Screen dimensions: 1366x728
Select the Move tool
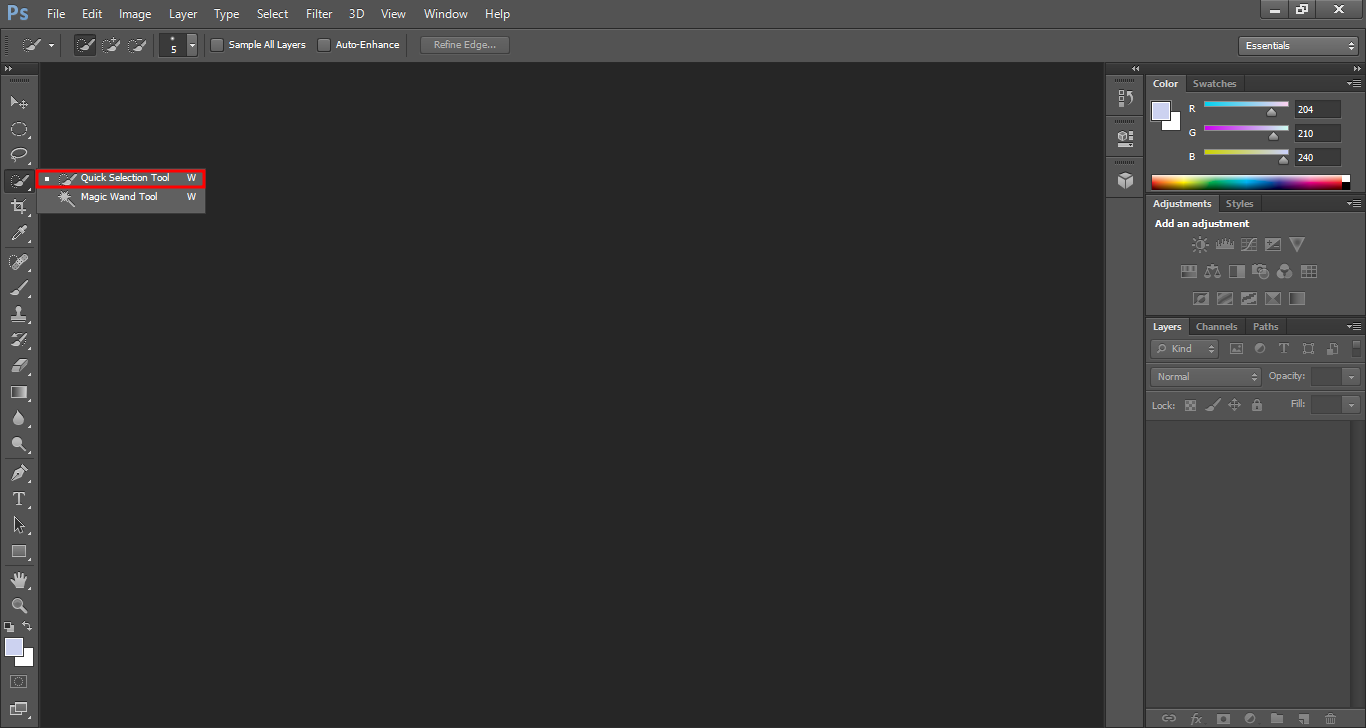(18, 102)
